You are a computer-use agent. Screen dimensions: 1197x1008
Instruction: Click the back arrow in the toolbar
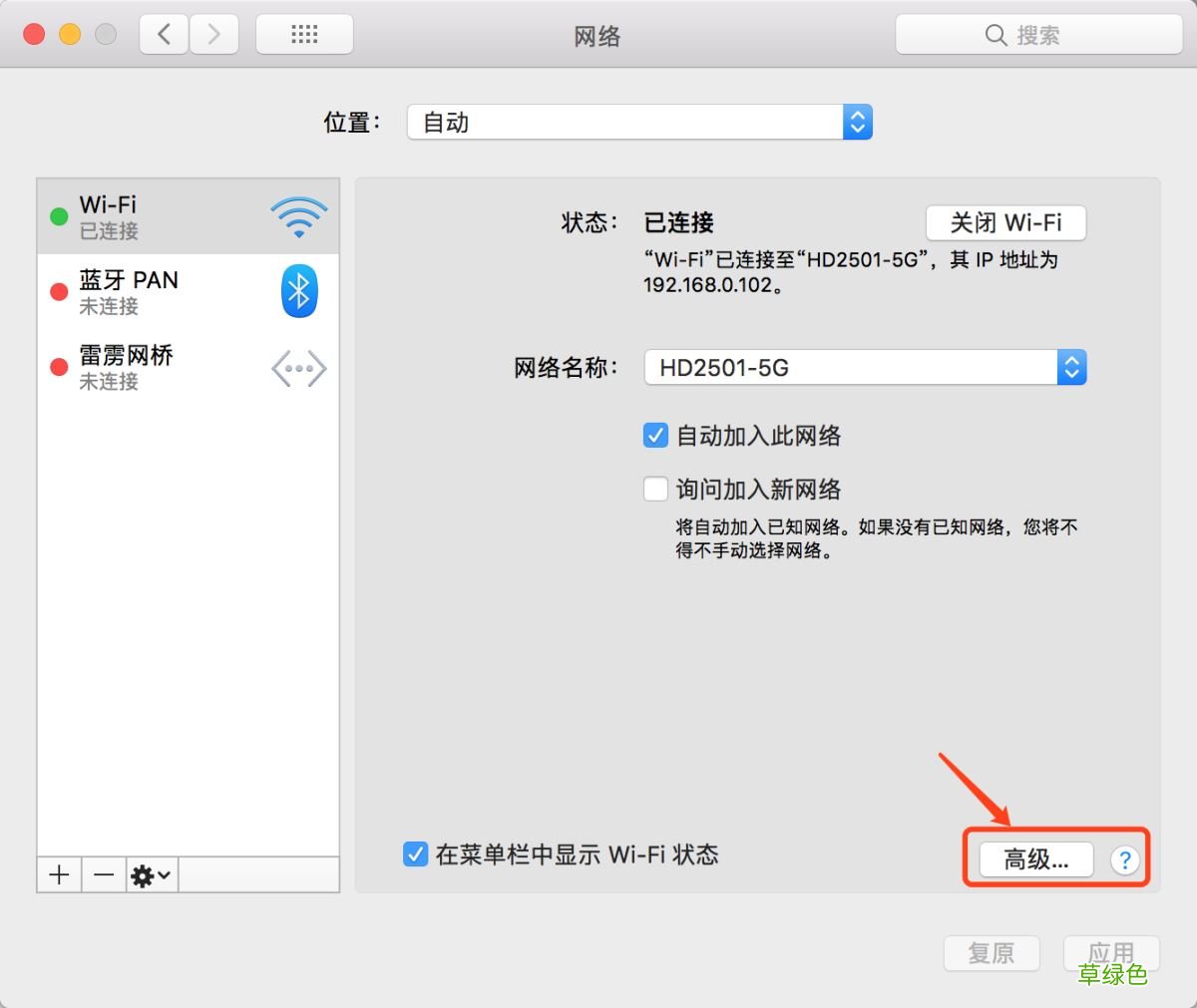tap(163, 33)
